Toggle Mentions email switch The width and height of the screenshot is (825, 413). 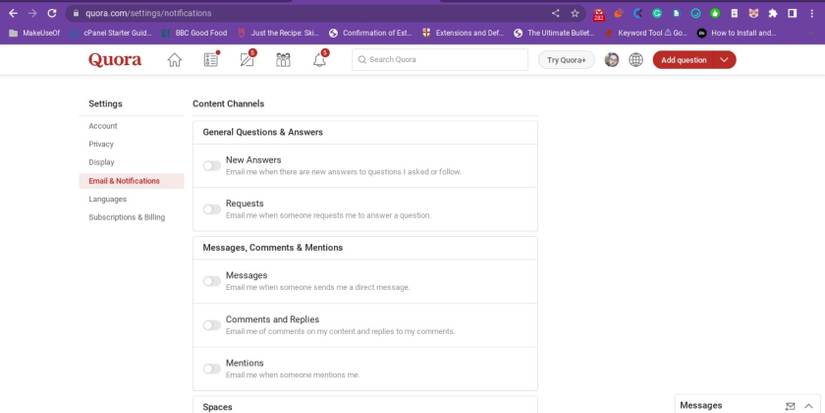tap(212, 369)
